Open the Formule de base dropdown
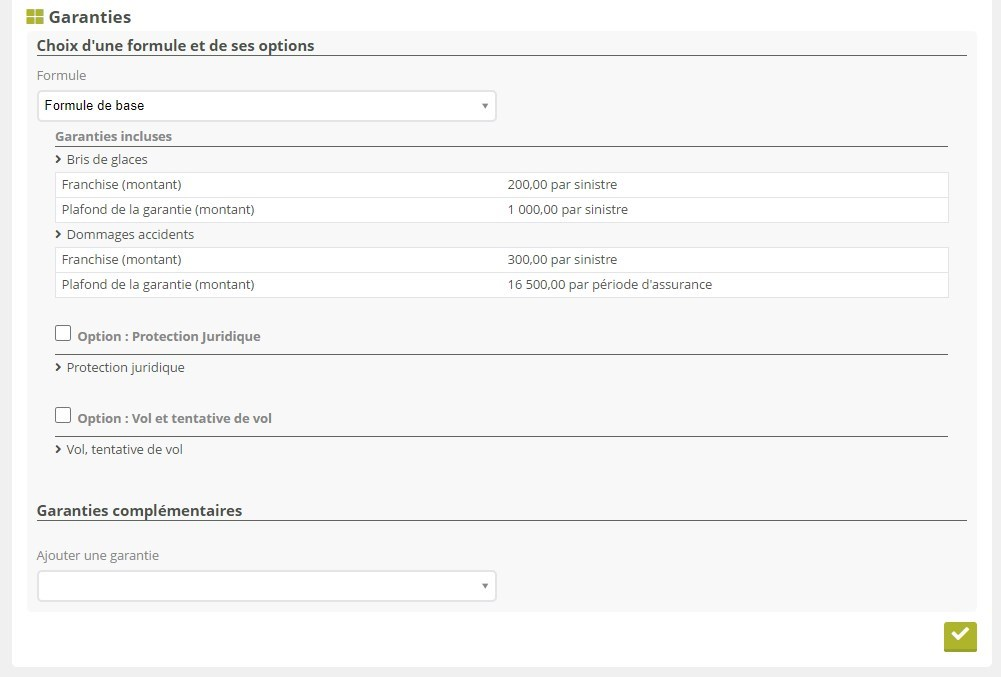This screenshot has width=1001, height=677. pos(266,106)
